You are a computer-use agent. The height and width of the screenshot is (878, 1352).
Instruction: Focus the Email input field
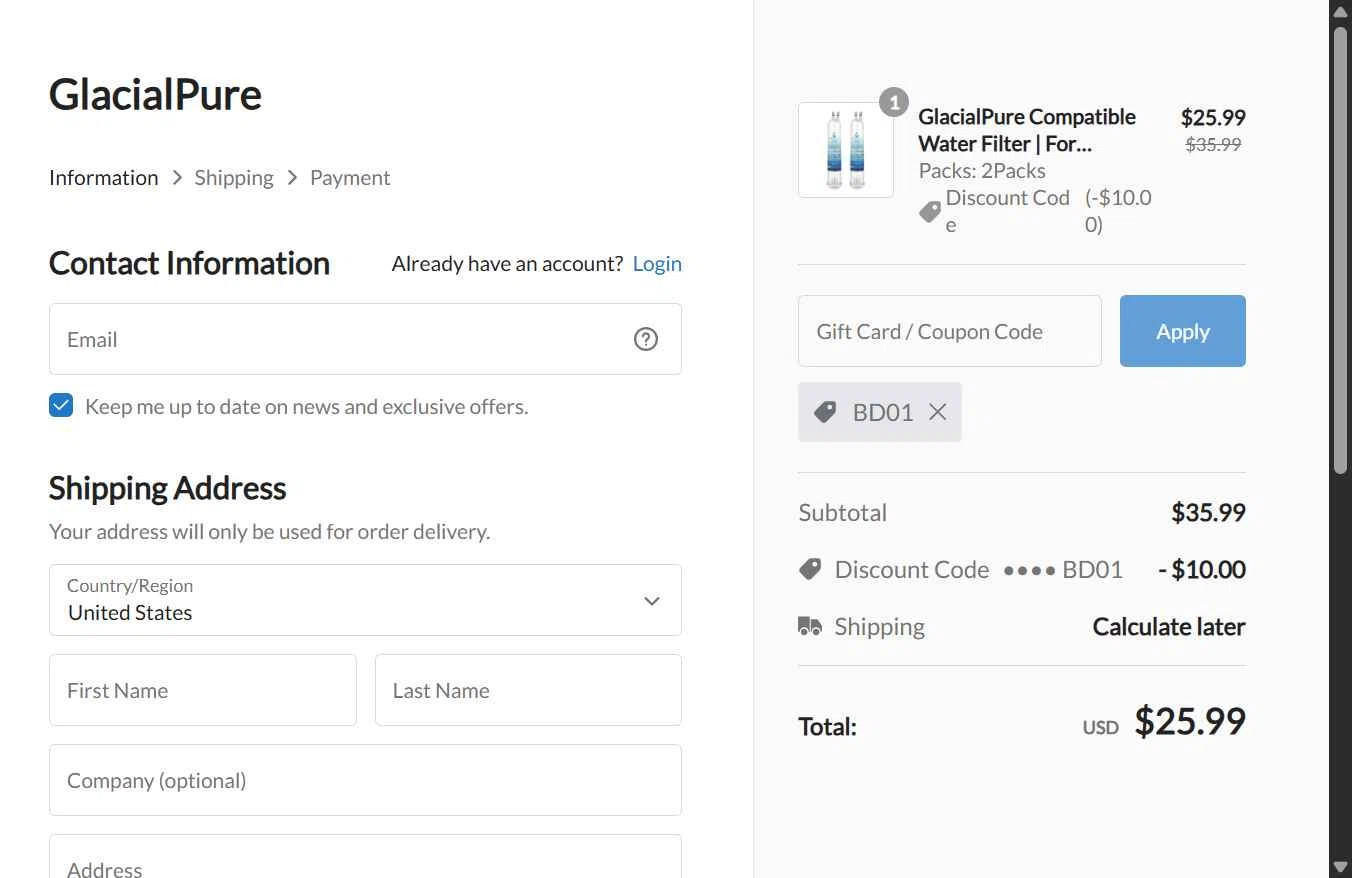[x=365, y=339]
